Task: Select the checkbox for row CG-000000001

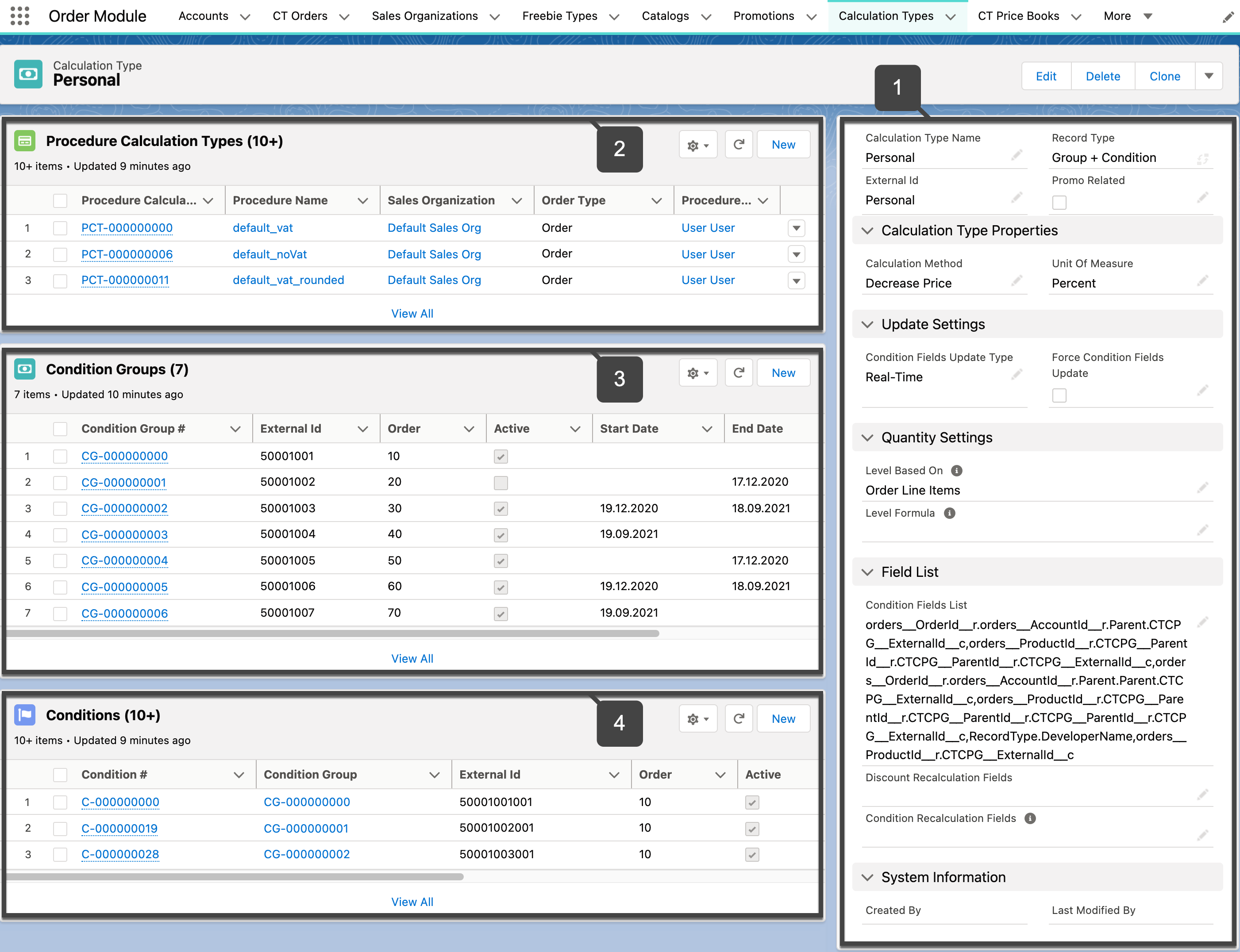Action: click(60, 483)
